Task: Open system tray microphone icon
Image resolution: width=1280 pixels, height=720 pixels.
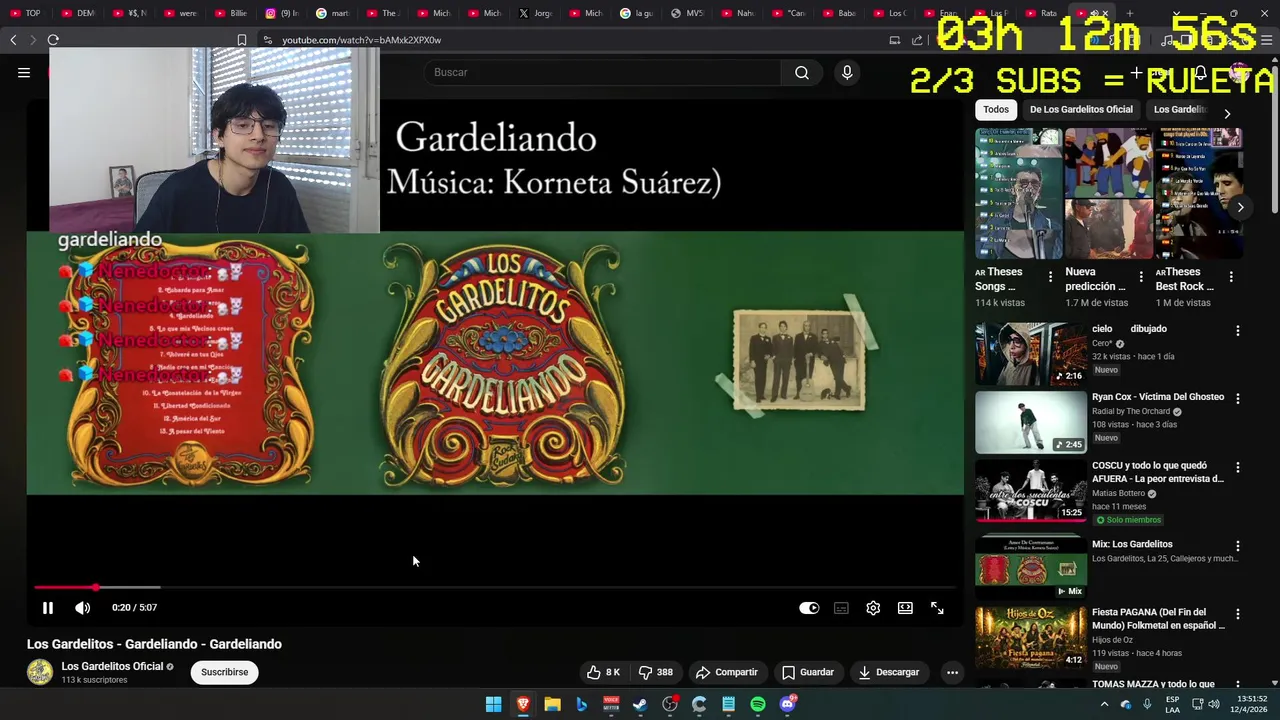Action: (1147, 705)
